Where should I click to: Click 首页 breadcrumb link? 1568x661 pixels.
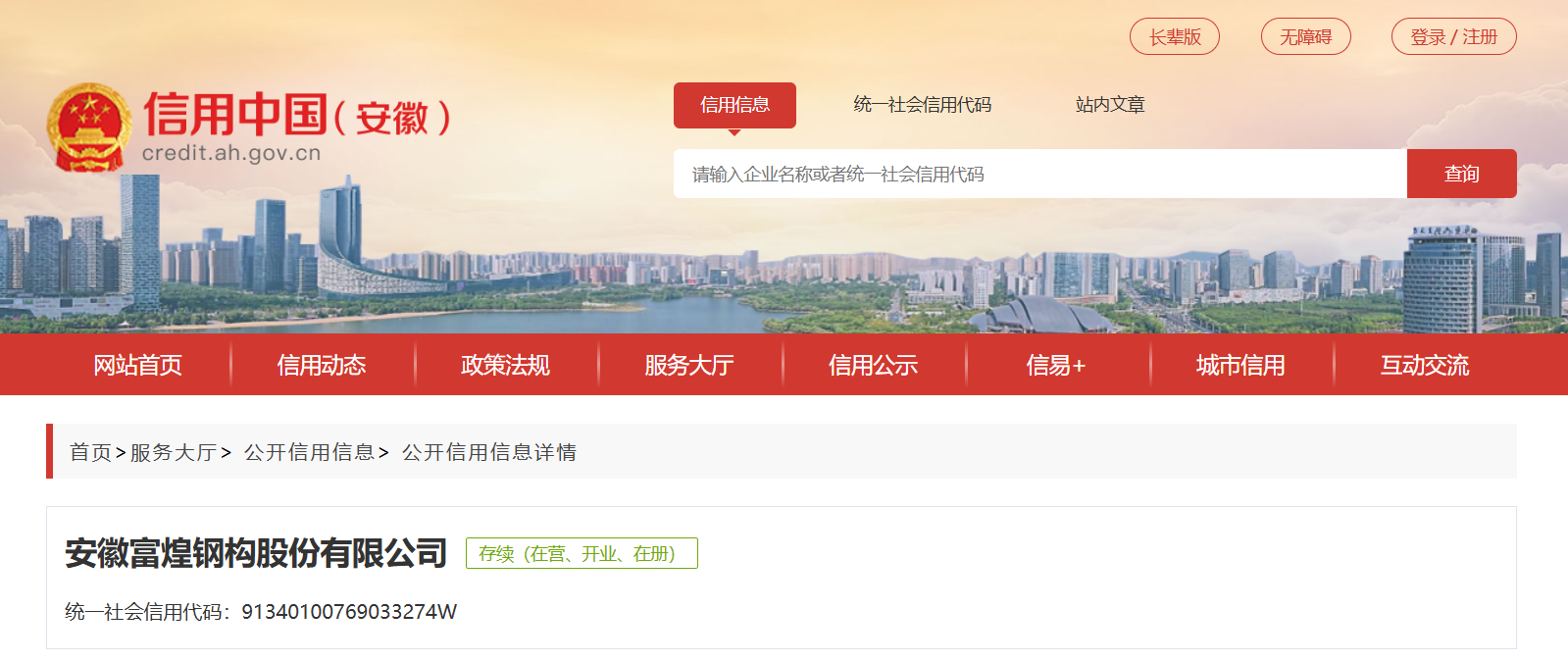[90, 452]
